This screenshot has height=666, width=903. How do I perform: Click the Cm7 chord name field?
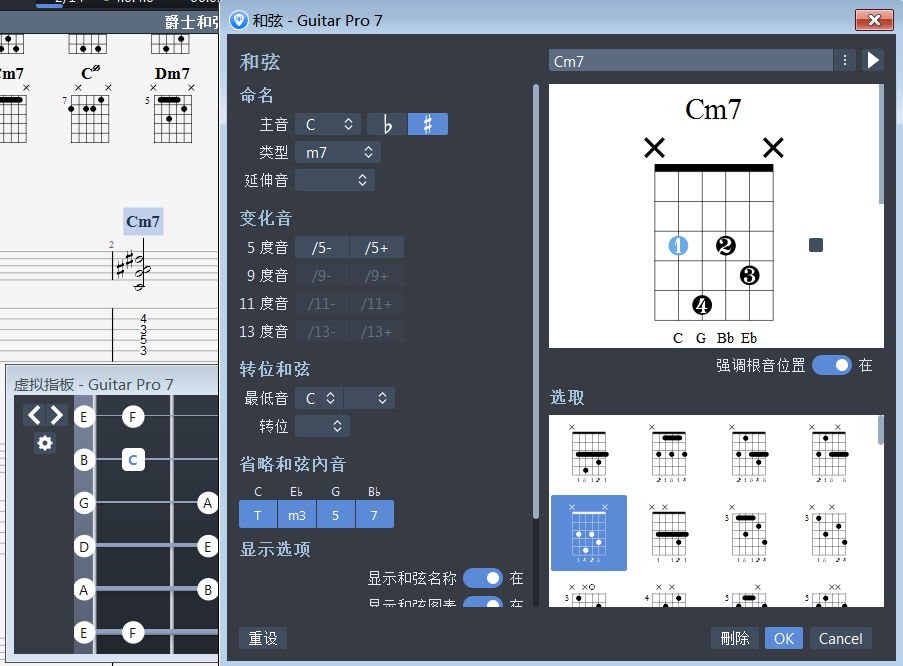tap(690, 60)
